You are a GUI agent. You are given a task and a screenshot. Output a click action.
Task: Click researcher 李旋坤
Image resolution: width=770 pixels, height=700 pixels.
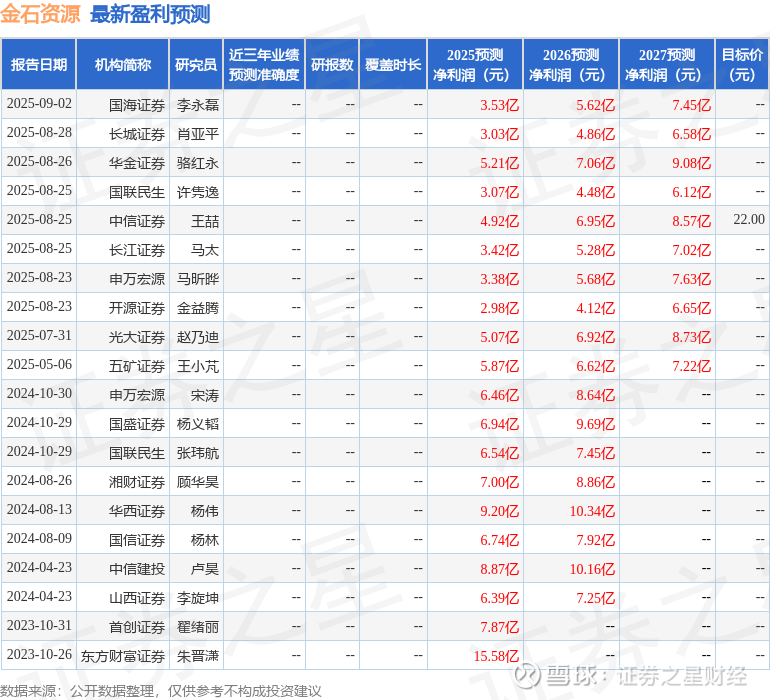pyautogui.click(x=198, y=598)
